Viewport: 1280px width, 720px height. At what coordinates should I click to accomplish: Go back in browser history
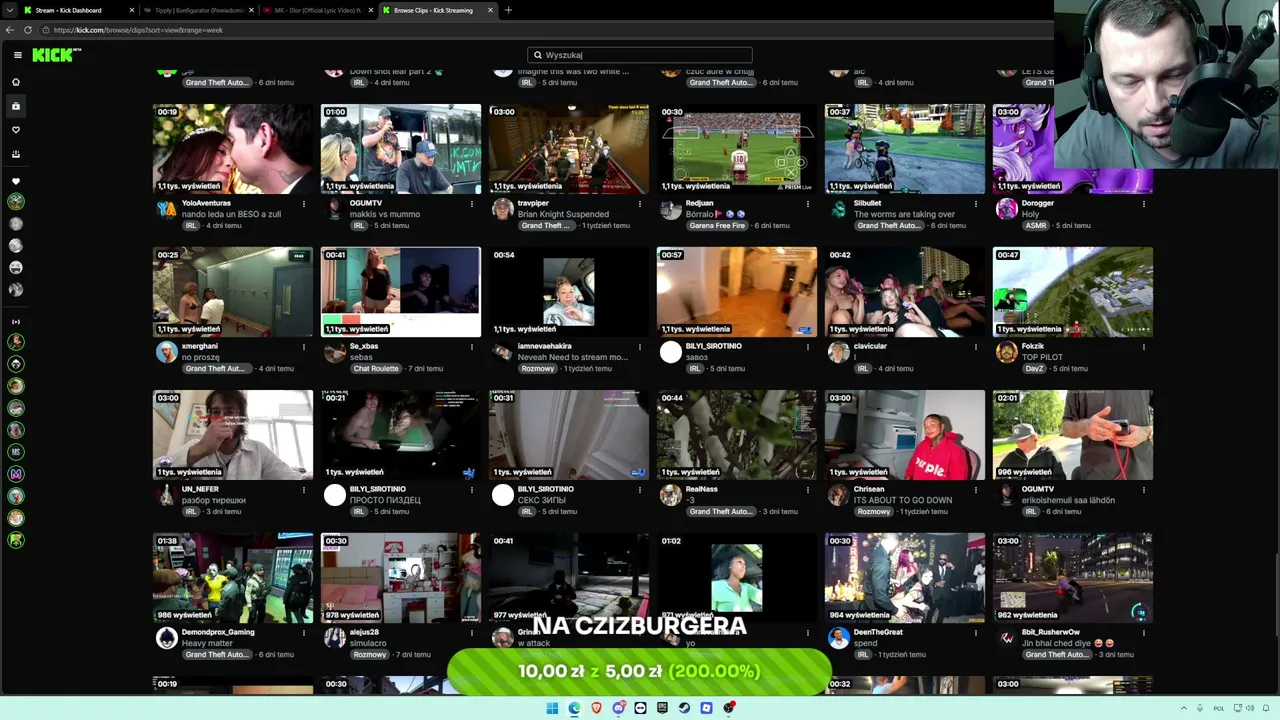(10, 30)
